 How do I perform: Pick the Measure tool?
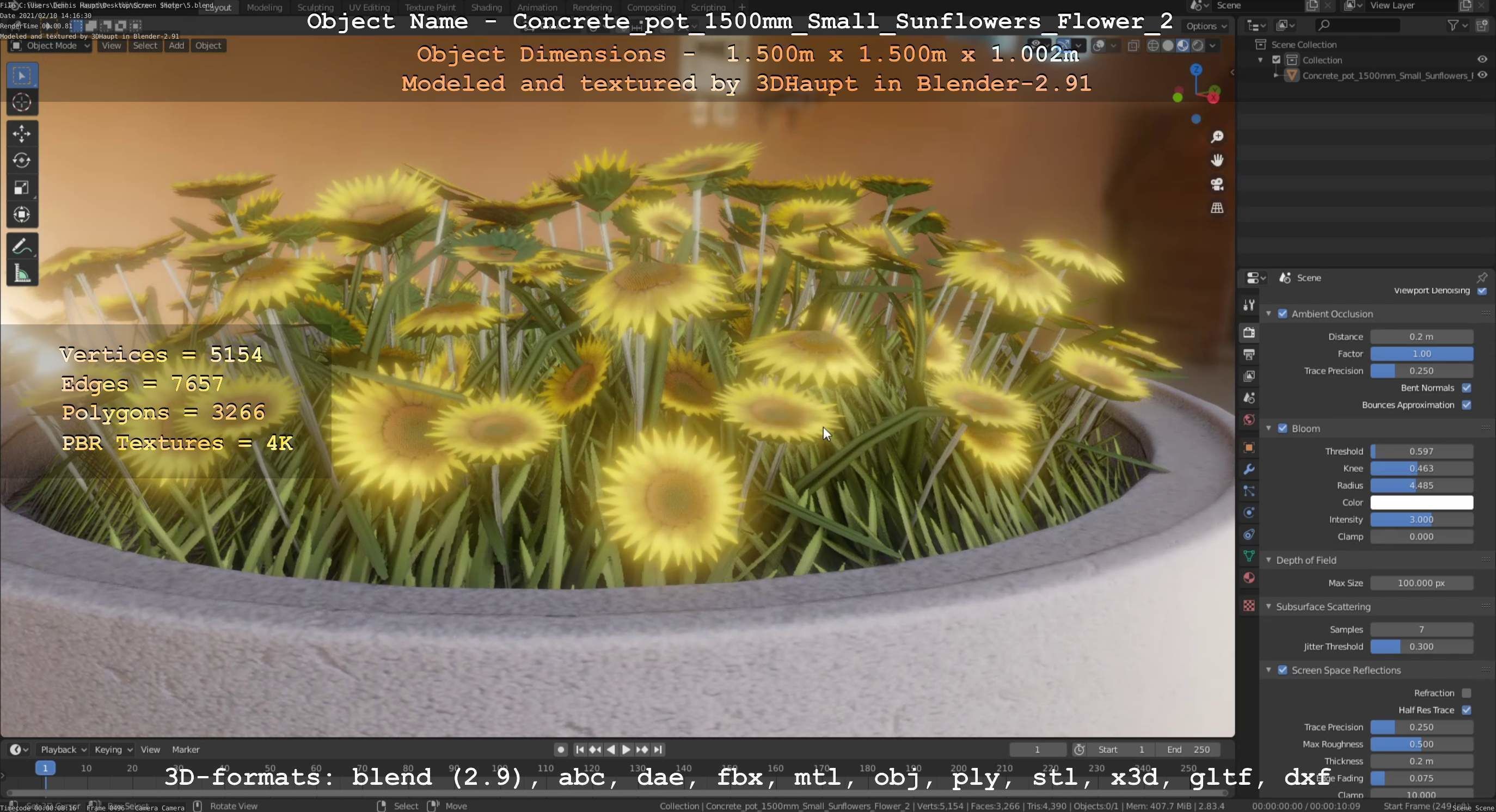coord(22,273)
